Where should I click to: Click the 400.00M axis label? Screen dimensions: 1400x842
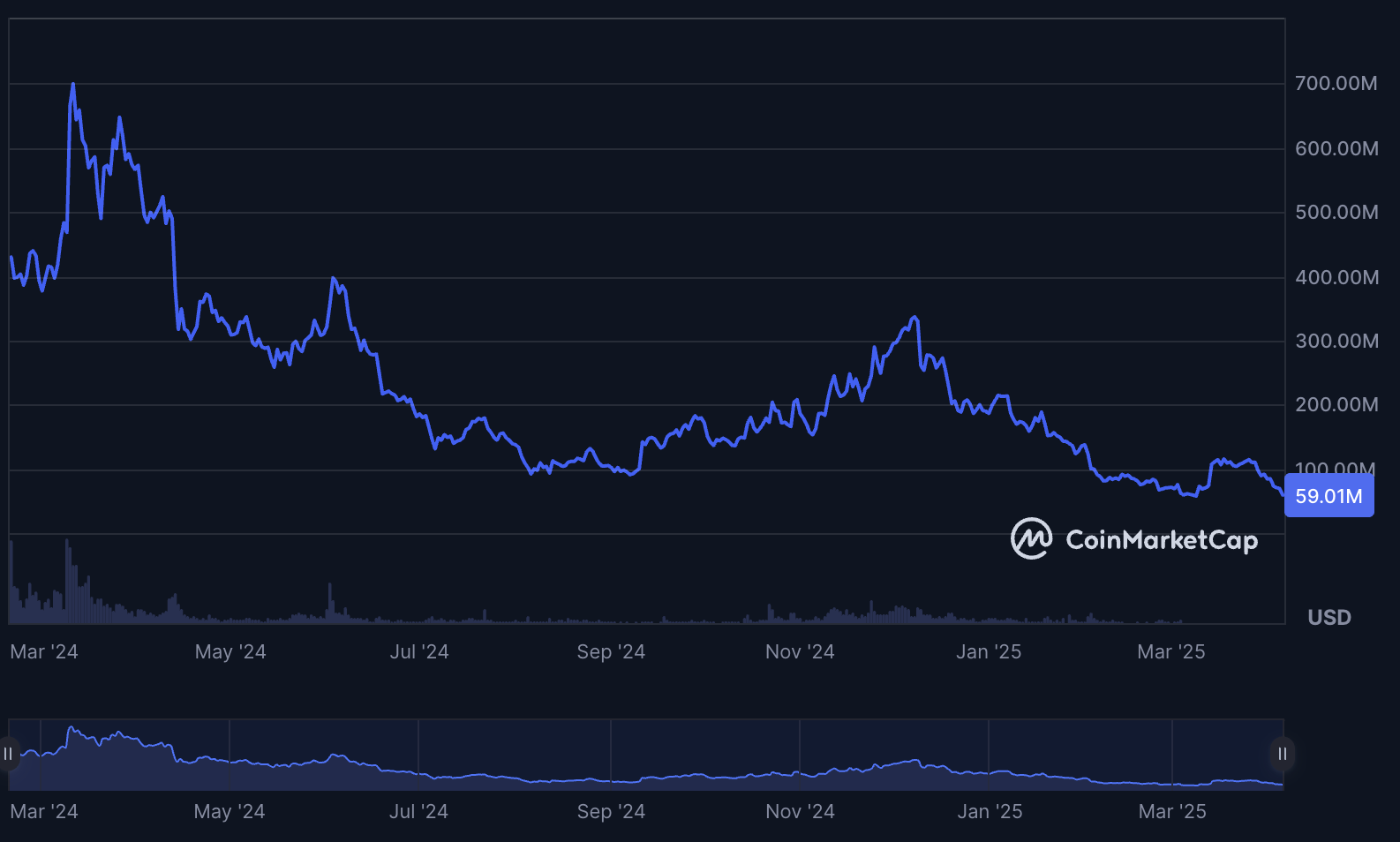(1336, 277)
